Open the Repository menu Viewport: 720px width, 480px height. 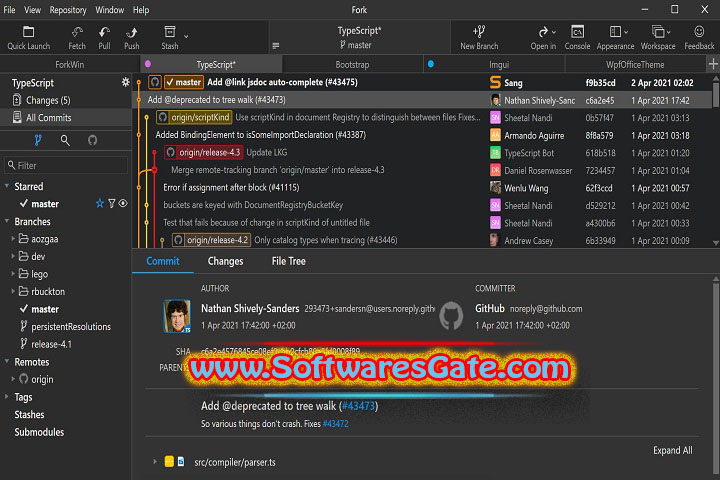(x=68, y=10)
